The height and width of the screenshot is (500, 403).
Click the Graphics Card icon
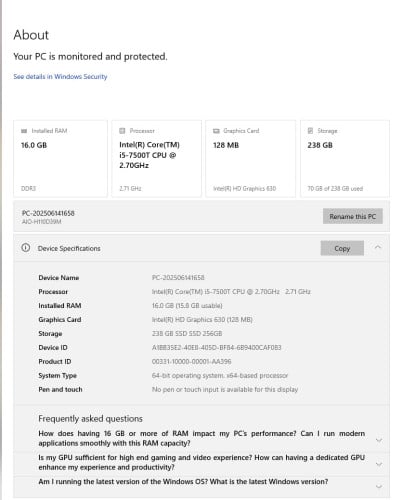tap(216, 131)
